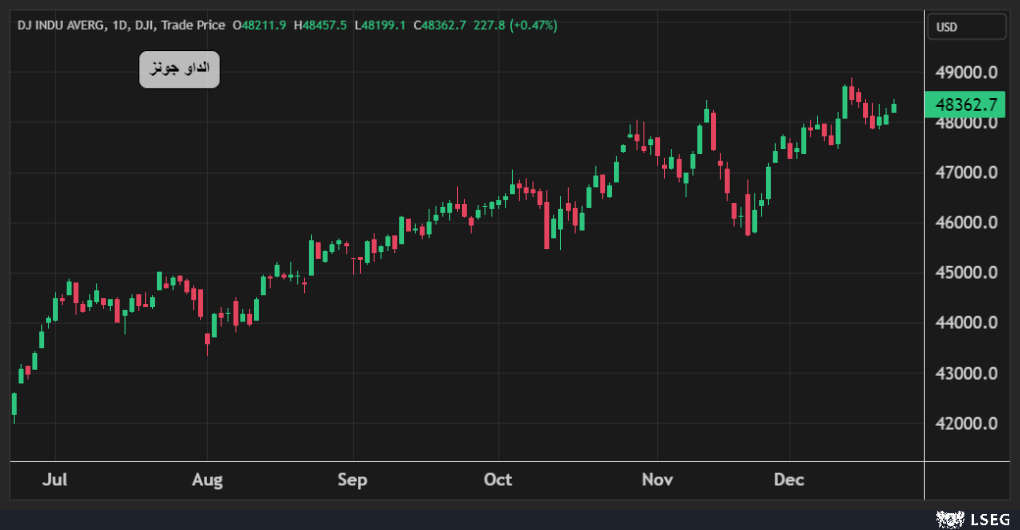This screenshot has height=530, width=1020.
Task: Click the Open value 48211.9 in legend
Action: (x=263, y=24)
